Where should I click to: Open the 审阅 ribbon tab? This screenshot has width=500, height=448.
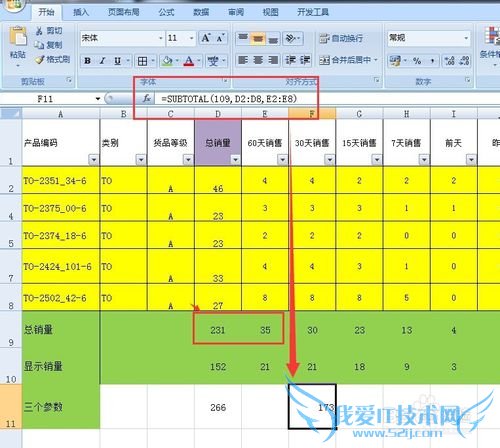236,12
